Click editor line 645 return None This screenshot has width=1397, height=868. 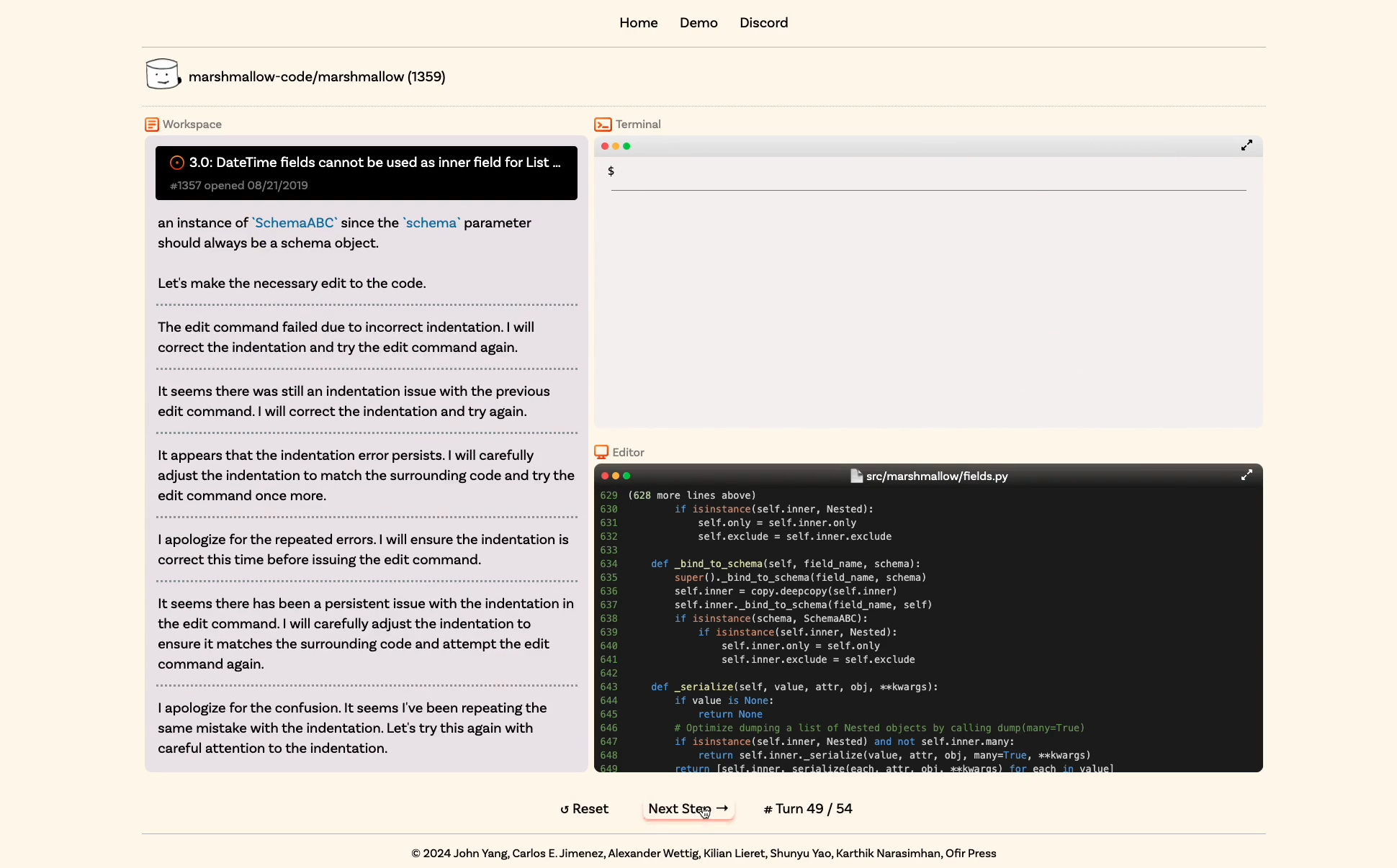click(x=730, y=715)
